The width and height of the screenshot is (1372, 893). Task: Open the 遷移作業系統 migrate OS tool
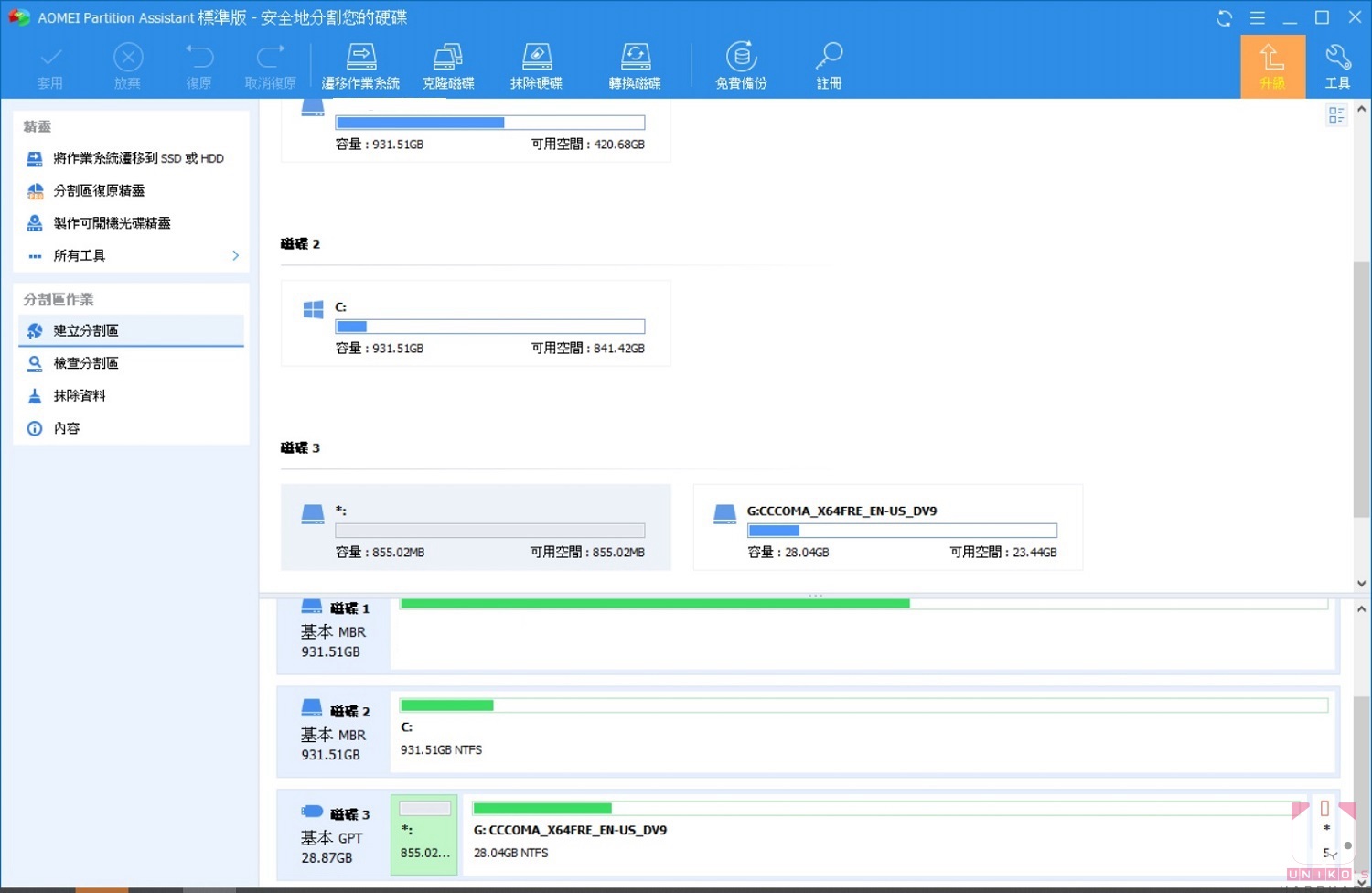361,66
